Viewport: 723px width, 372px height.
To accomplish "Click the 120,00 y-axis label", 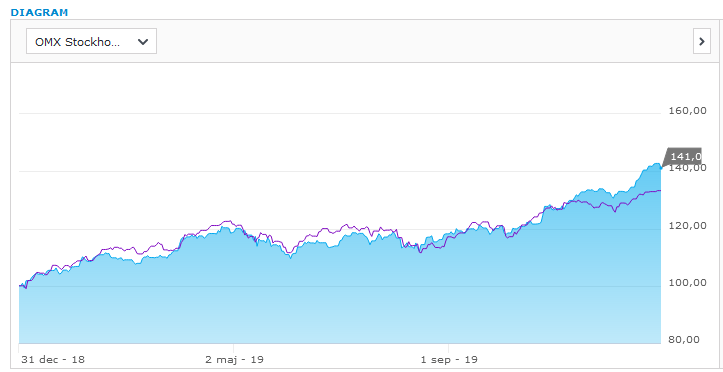I will (x=687, y=226).
